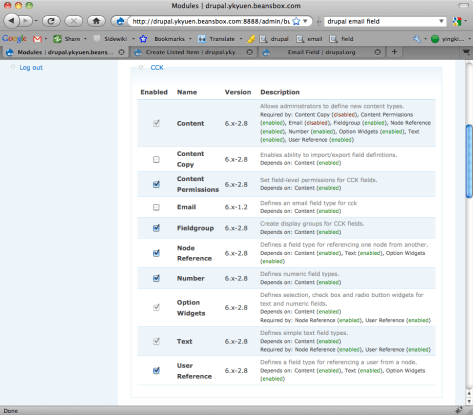This screenshot has height=415, width=473.
Task: Enable the Content Copy module checkbox
Action: (x=156, y=159)
